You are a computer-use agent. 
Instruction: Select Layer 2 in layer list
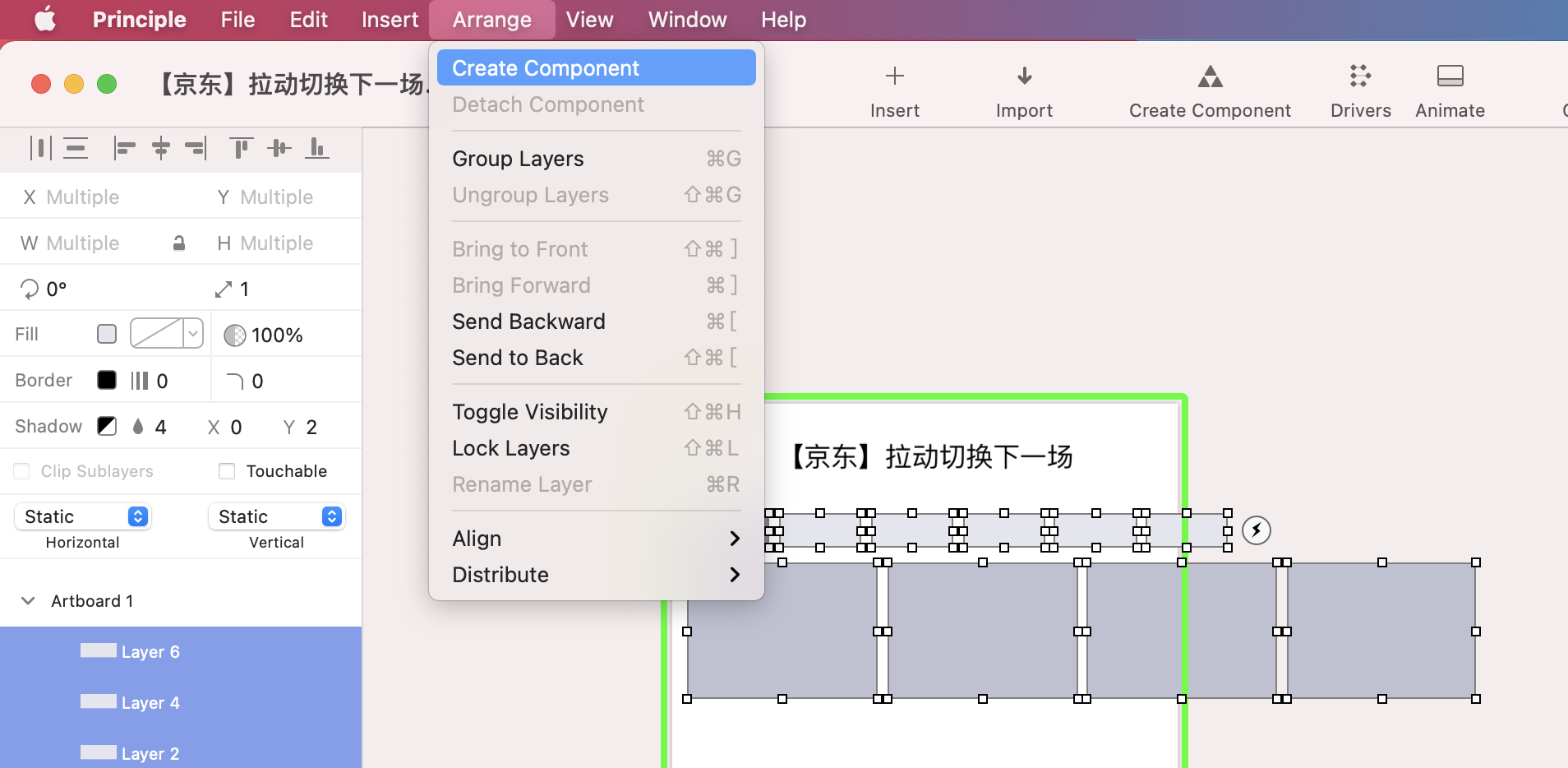[181, 748]
